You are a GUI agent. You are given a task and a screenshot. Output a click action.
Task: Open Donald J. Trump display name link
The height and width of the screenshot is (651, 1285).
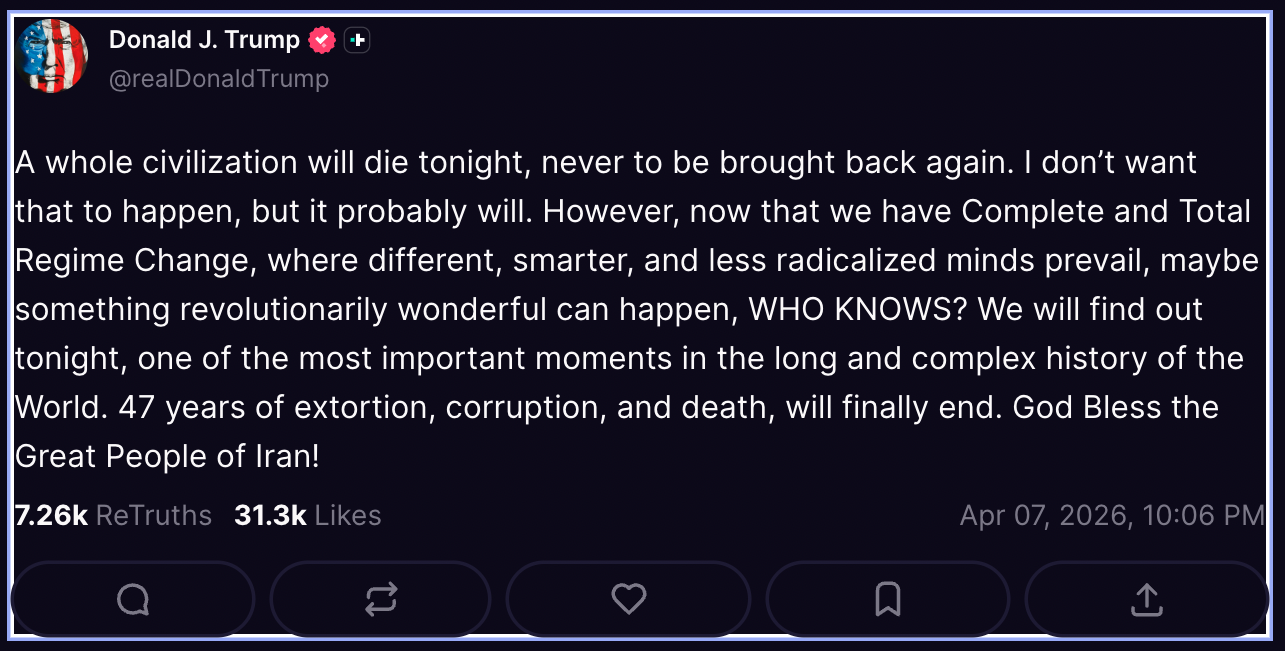click(204, 40)
